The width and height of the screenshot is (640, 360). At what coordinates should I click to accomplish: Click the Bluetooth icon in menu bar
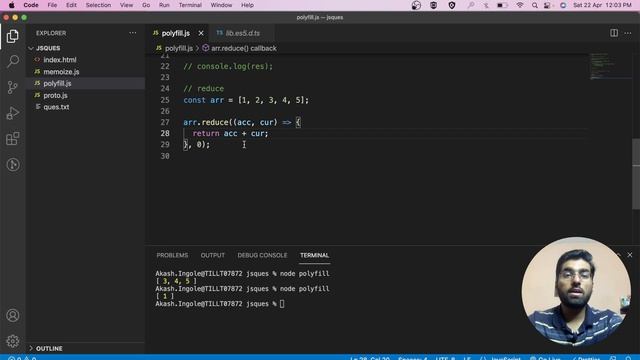click(486, 5)
